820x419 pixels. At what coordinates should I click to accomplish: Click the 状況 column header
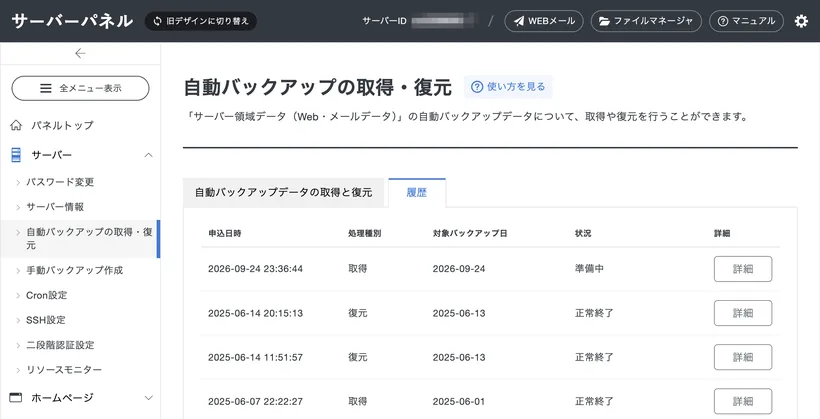(583, 234)
